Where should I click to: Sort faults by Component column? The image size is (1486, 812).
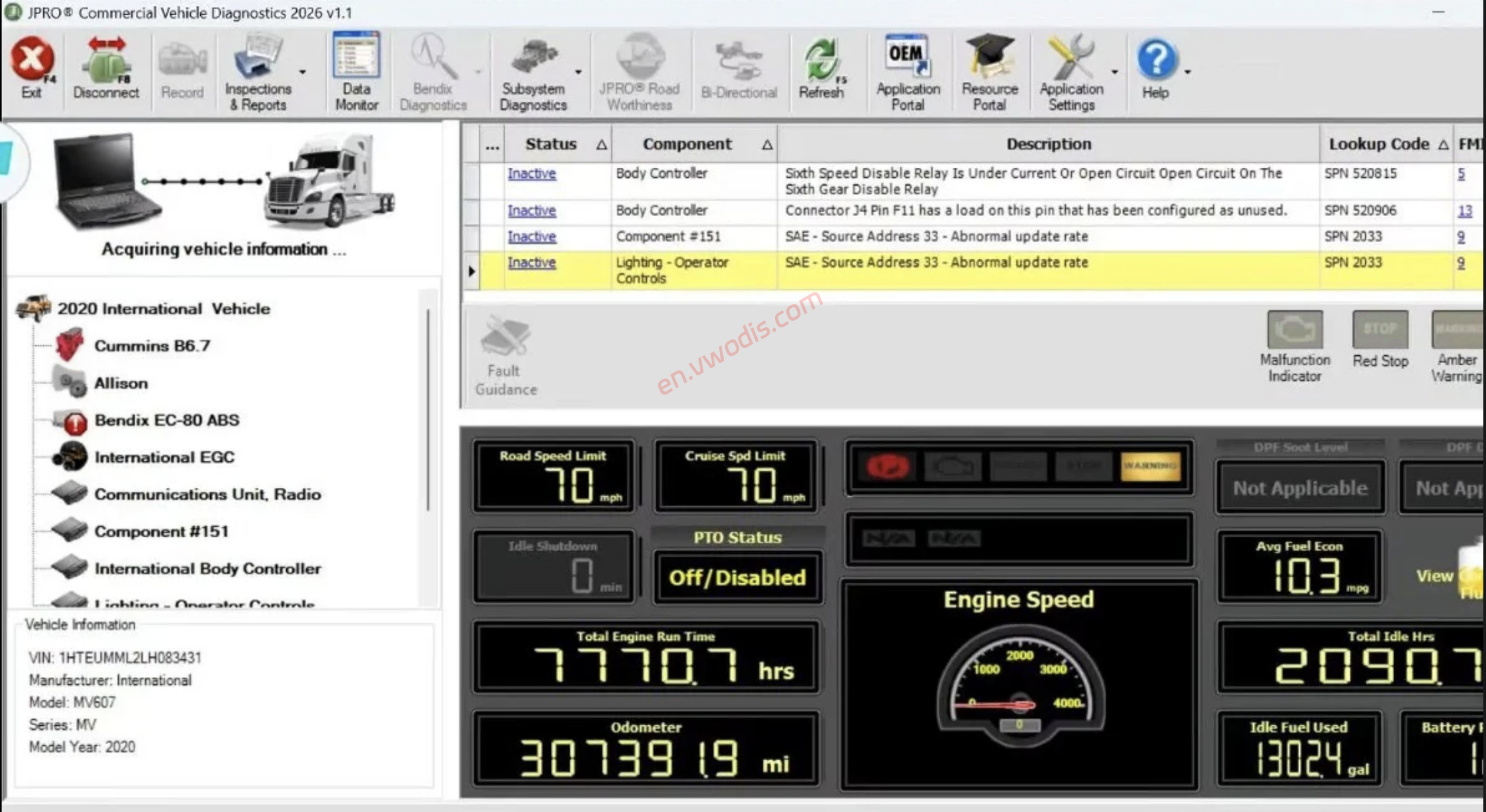pyautogui.click(x=694, y=144)
